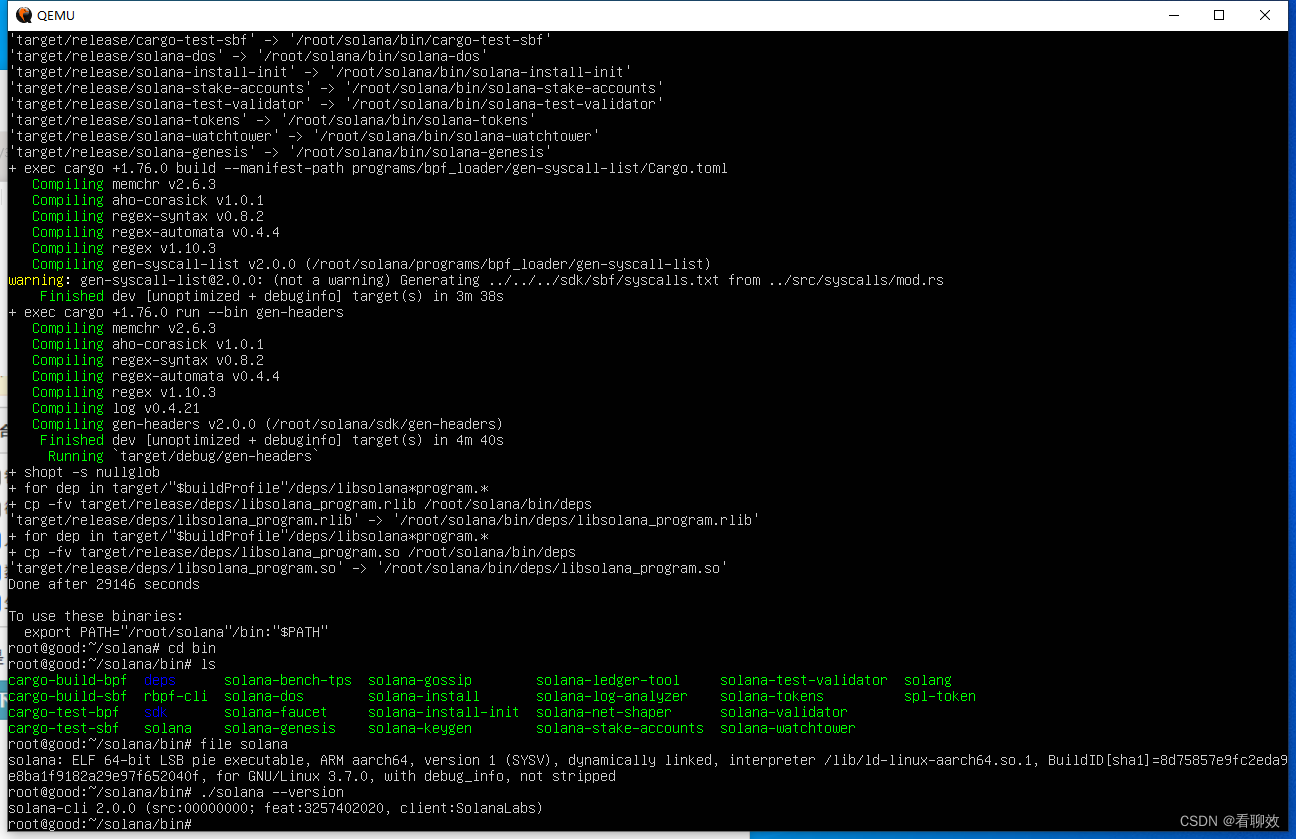Click 'cargo-build-sbf' in ls output
This screenshot has width=1296, height=839.
pyautogui.click(x=67, y=696)
